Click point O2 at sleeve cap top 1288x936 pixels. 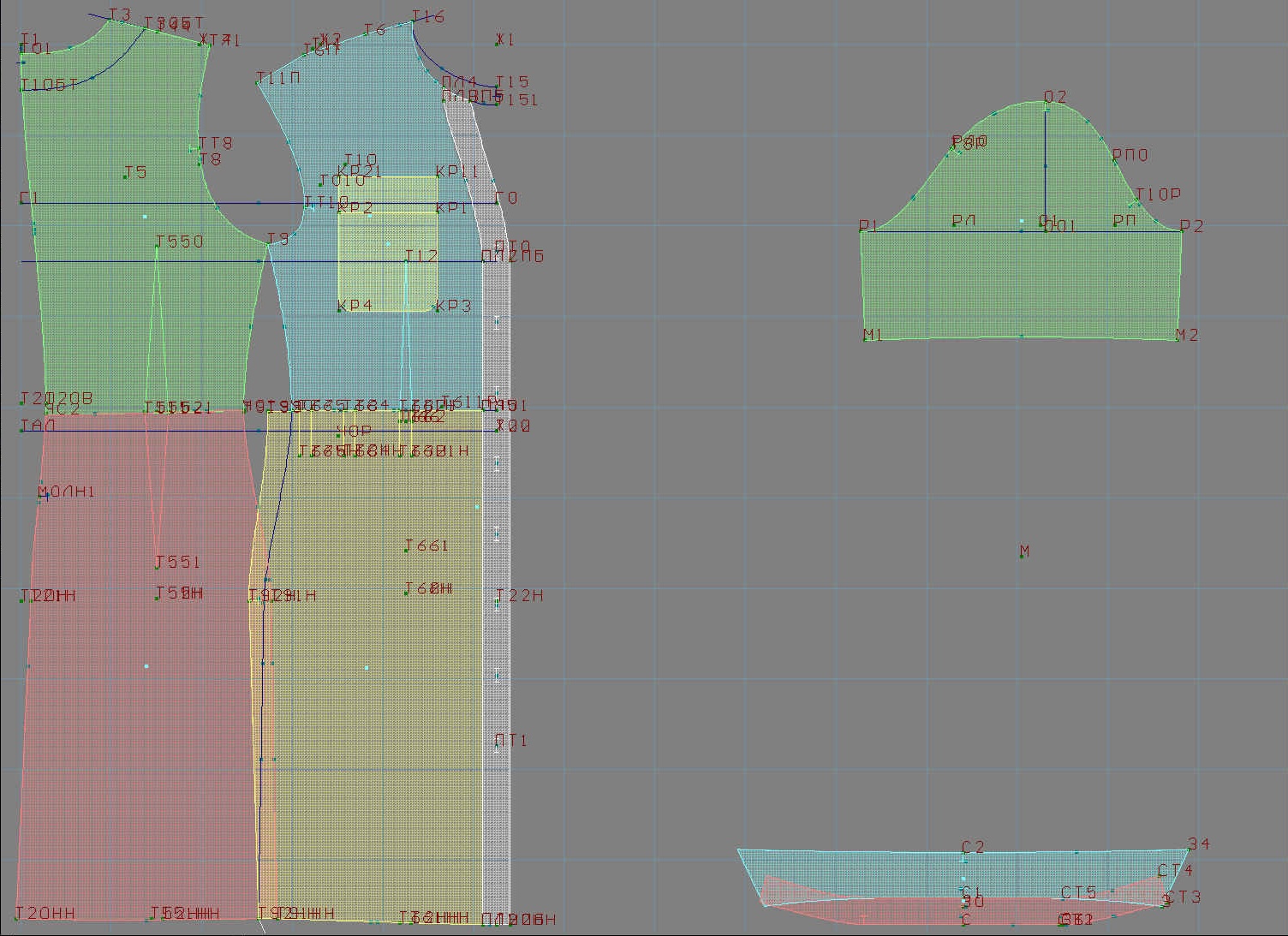1046,102
